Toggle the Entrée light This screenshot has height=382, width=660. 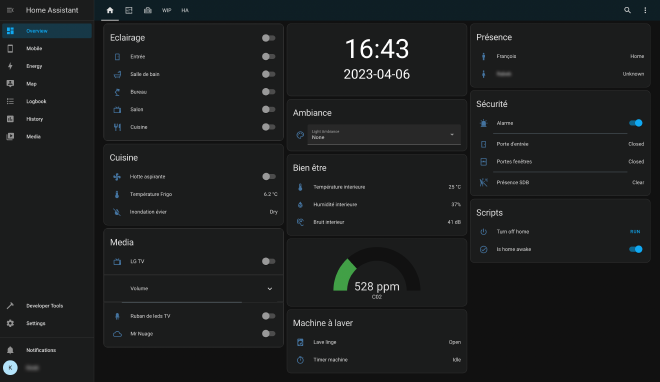click(x=269, y=56)
